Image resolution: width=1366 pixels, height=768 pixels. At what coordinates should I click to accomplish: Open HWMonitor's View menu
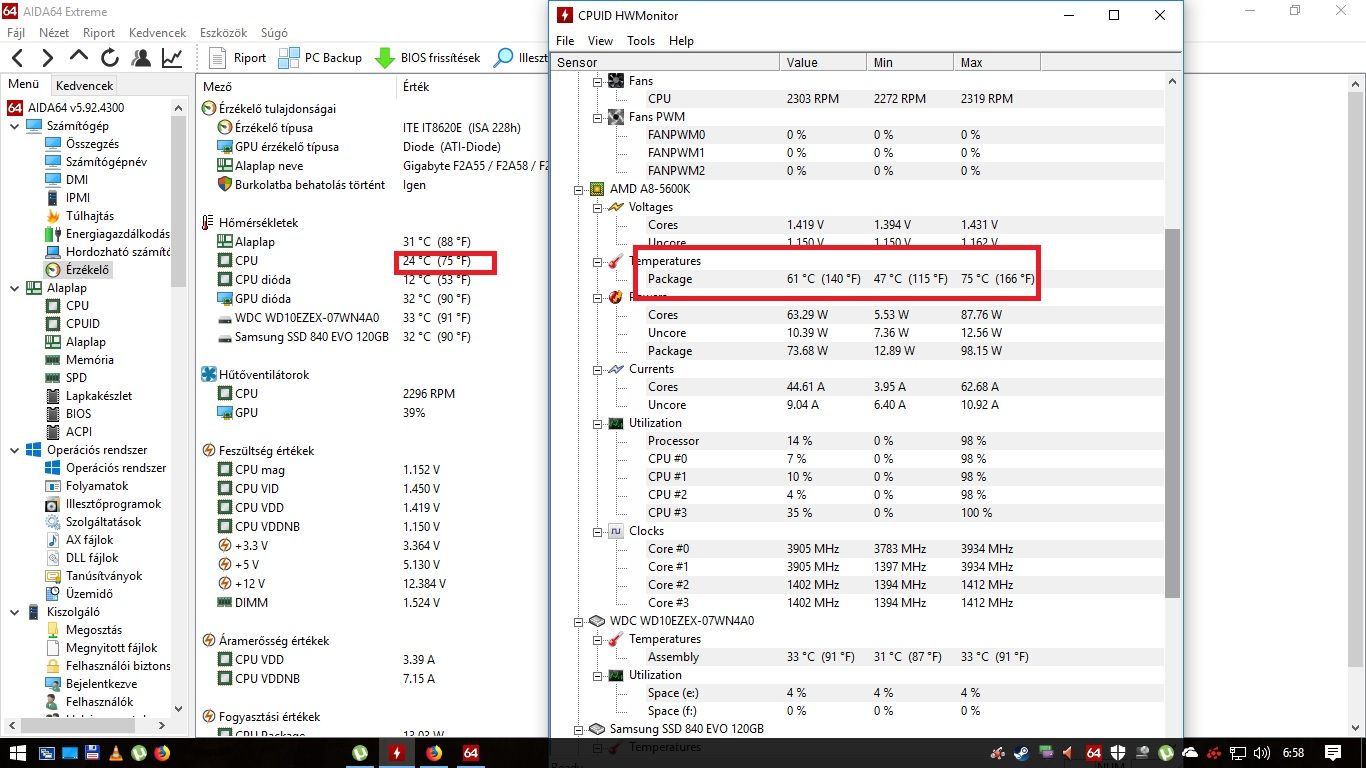click(x=600, y=41)
